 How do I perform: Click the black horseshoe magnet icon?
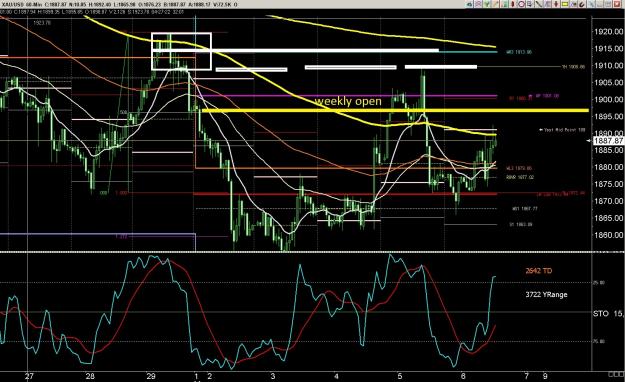click(582, 4)
